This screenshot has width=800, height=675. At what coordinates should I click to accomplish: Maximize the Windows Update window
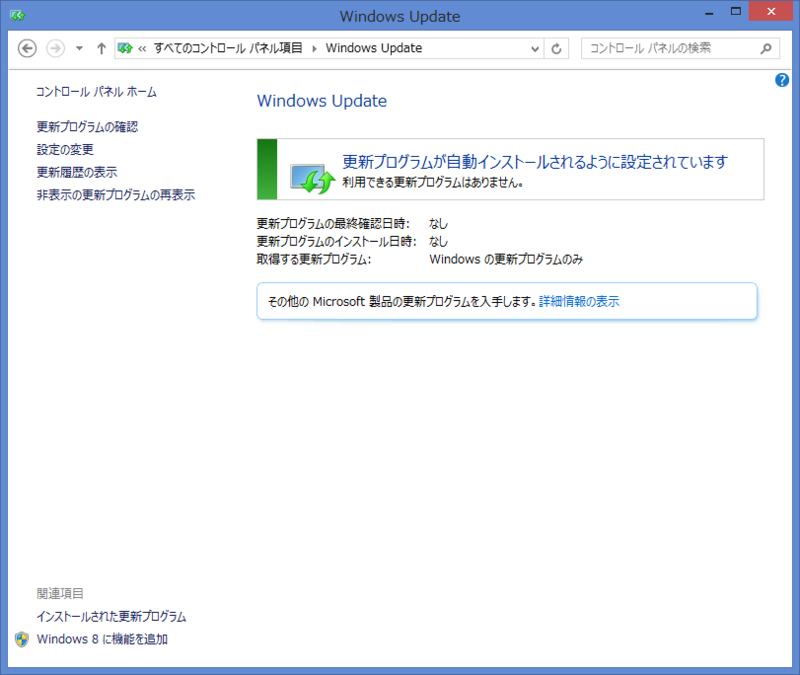[735, 11]
